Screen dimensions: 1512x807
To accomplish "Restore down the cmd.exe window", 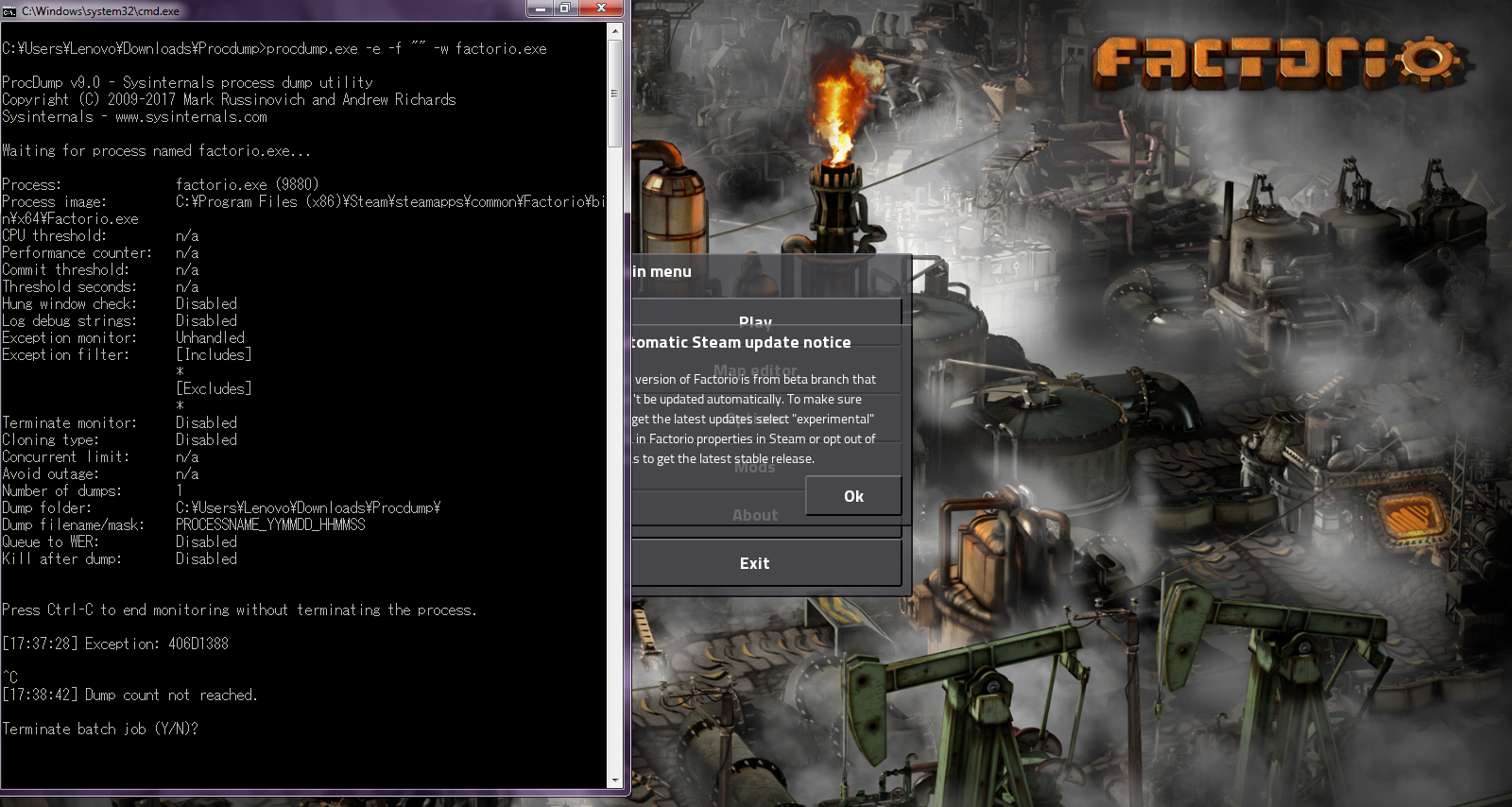I will coord(565,9).
